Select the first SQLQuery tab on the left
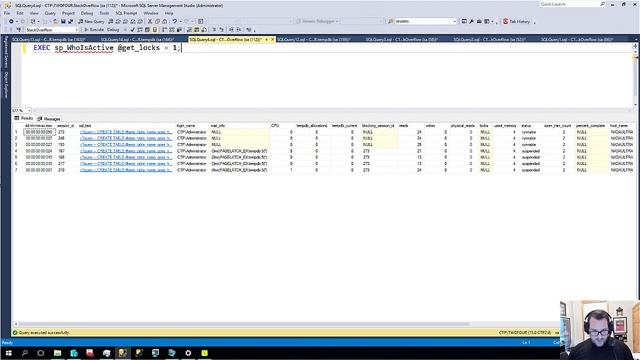The width and height of the screenshot is (640, 360). pyautogui.click(x=48, y=40)
